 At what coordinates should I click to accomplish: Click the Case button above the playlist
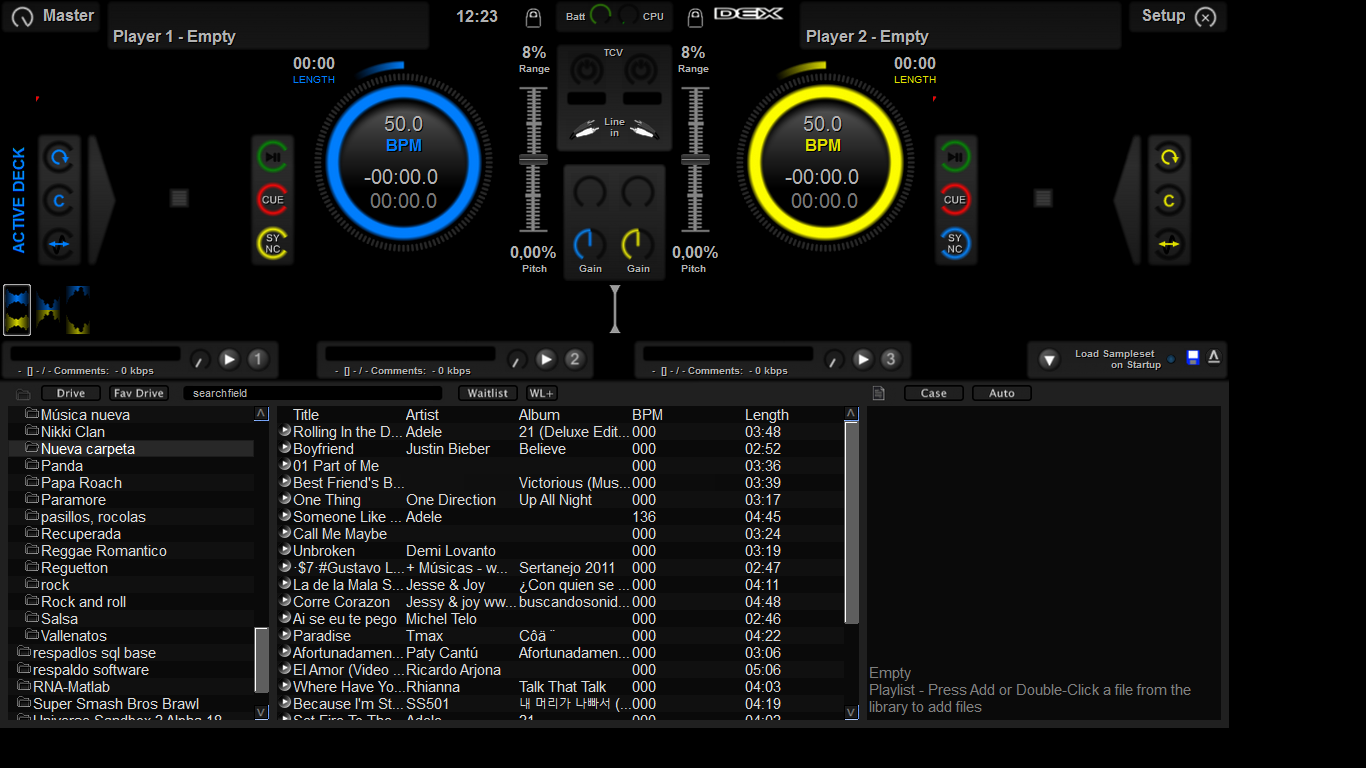(x=933, y=392)
